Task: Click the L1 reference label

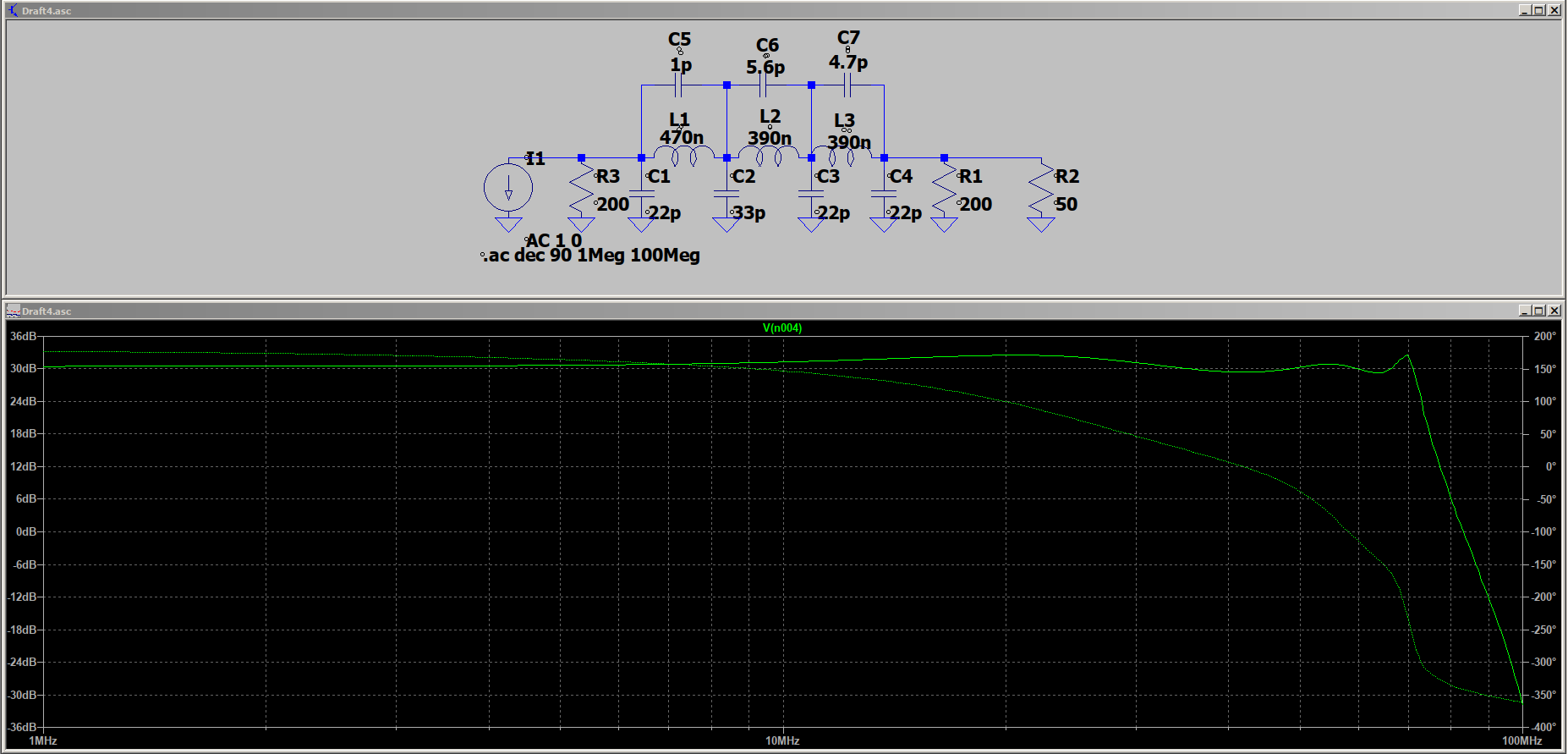Action: 679,119
